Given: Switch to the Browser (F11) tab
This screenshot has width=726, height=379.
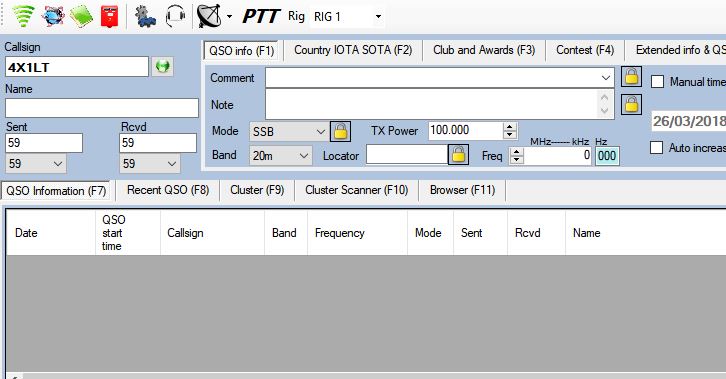Looking at the screenshot, I should 462,190.
